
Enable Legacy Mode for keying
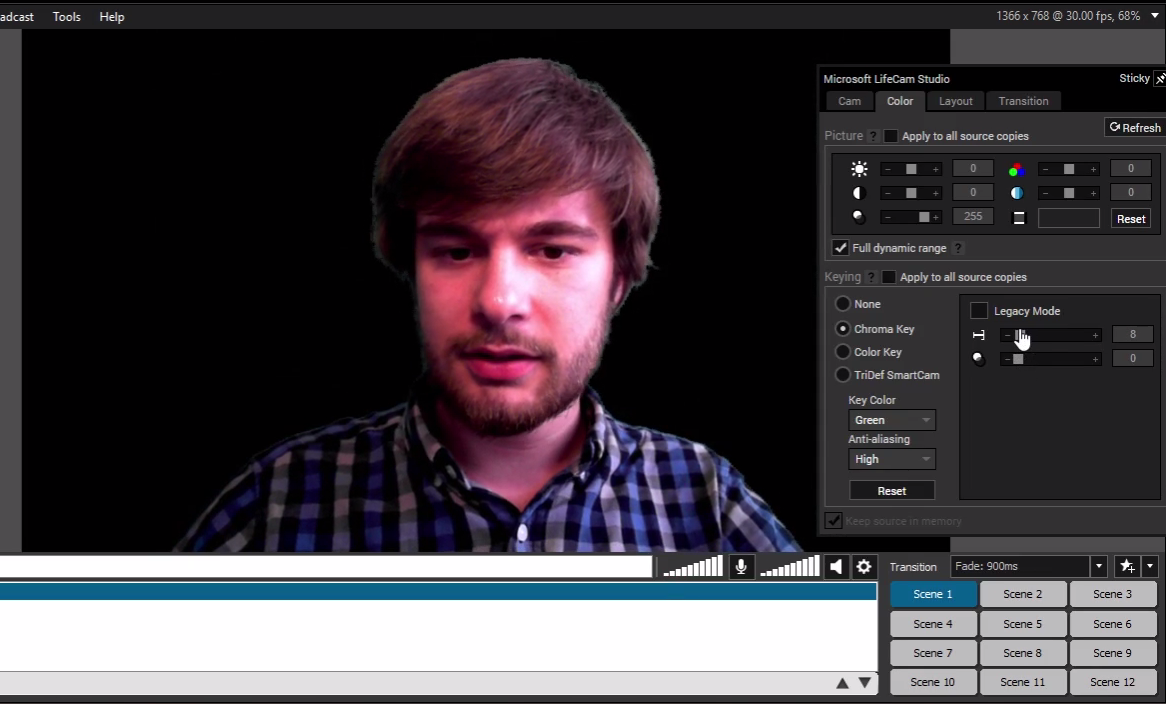978,310
